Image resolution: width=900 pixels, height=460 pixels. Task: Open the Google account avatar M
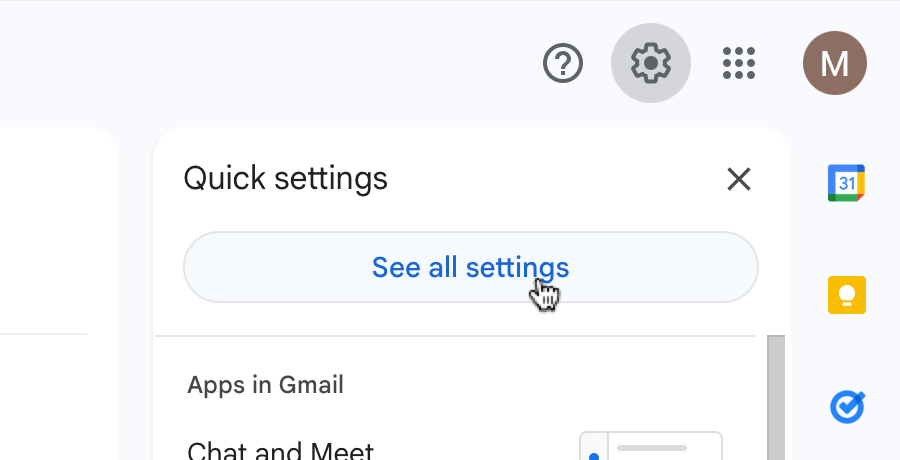[x=834, y=64]
